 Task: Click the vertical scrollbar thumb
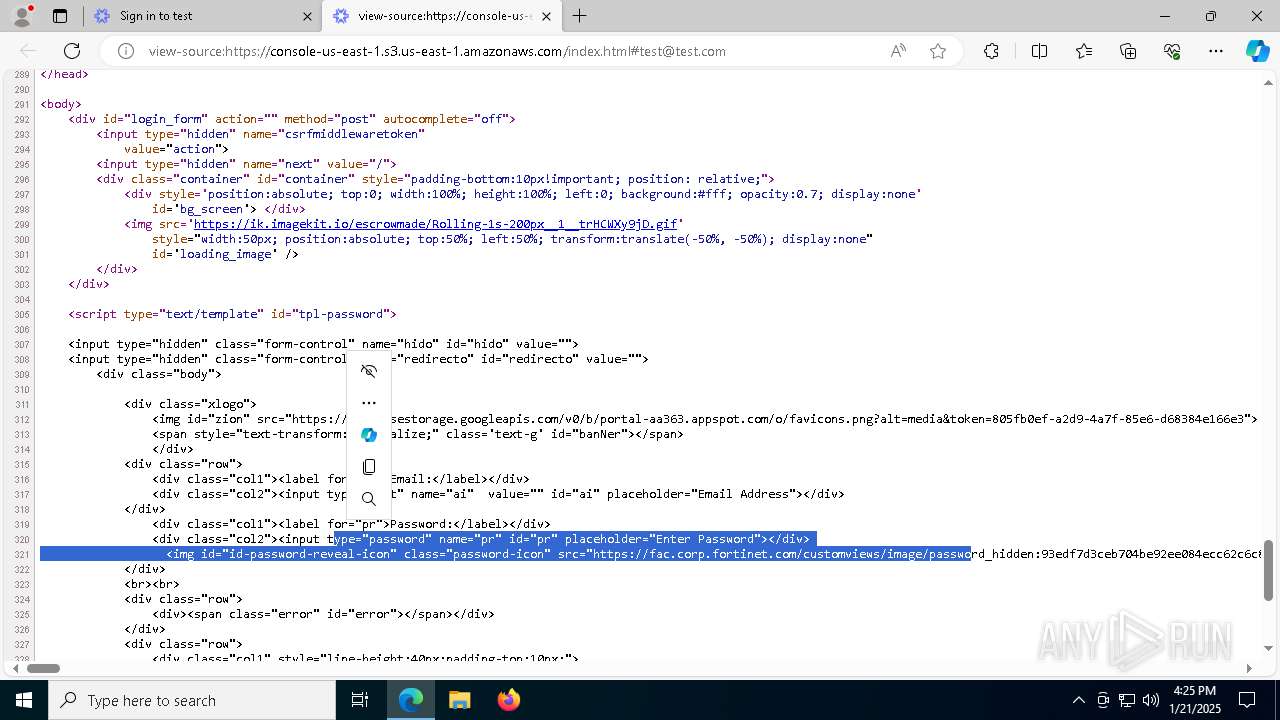[1269, 571]
